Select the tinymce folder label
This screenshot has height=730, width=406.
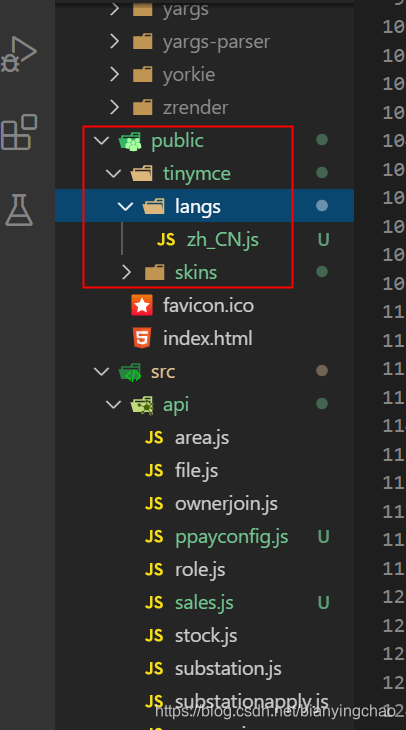click(197, 174)
